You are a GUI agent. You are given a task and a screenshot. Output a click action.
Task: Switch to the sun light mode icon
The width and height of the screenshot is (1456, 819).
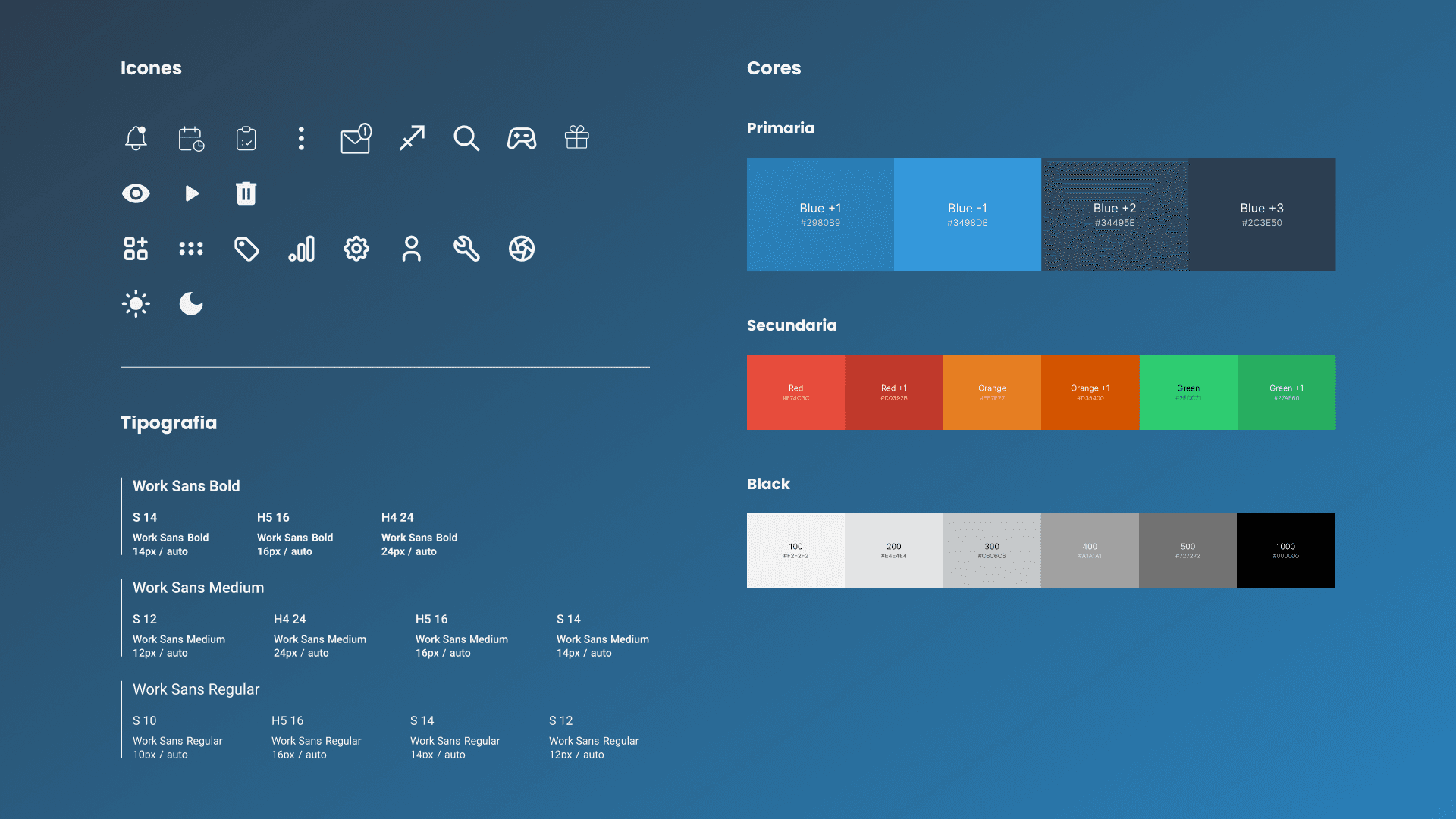[x=136, y=304]
